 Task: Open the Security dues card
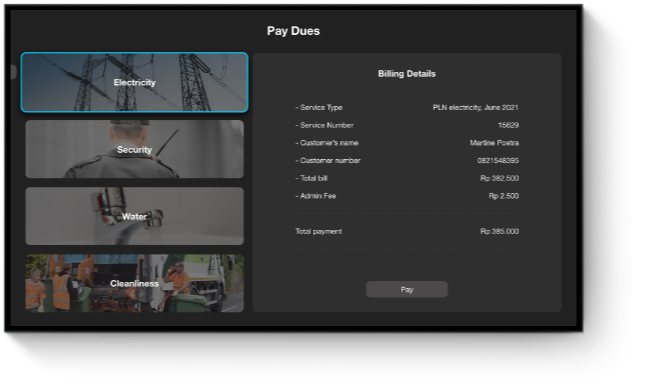(x=135, y=149)
